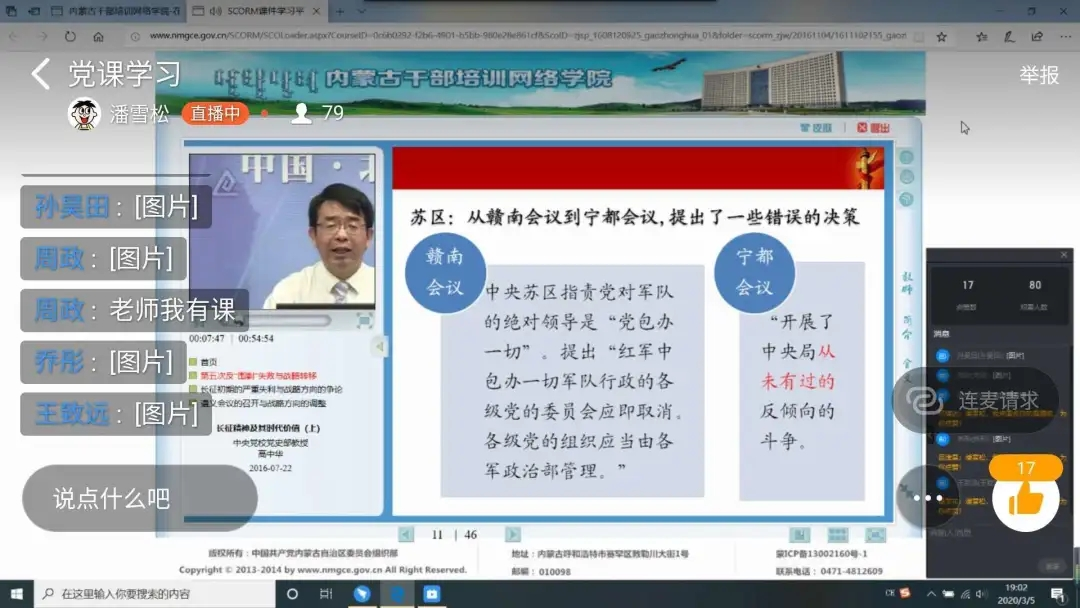This screenshot has width=1080, height=608.
Task: Click 退出 to exit the courseware
Action: [x=873, y=128]
